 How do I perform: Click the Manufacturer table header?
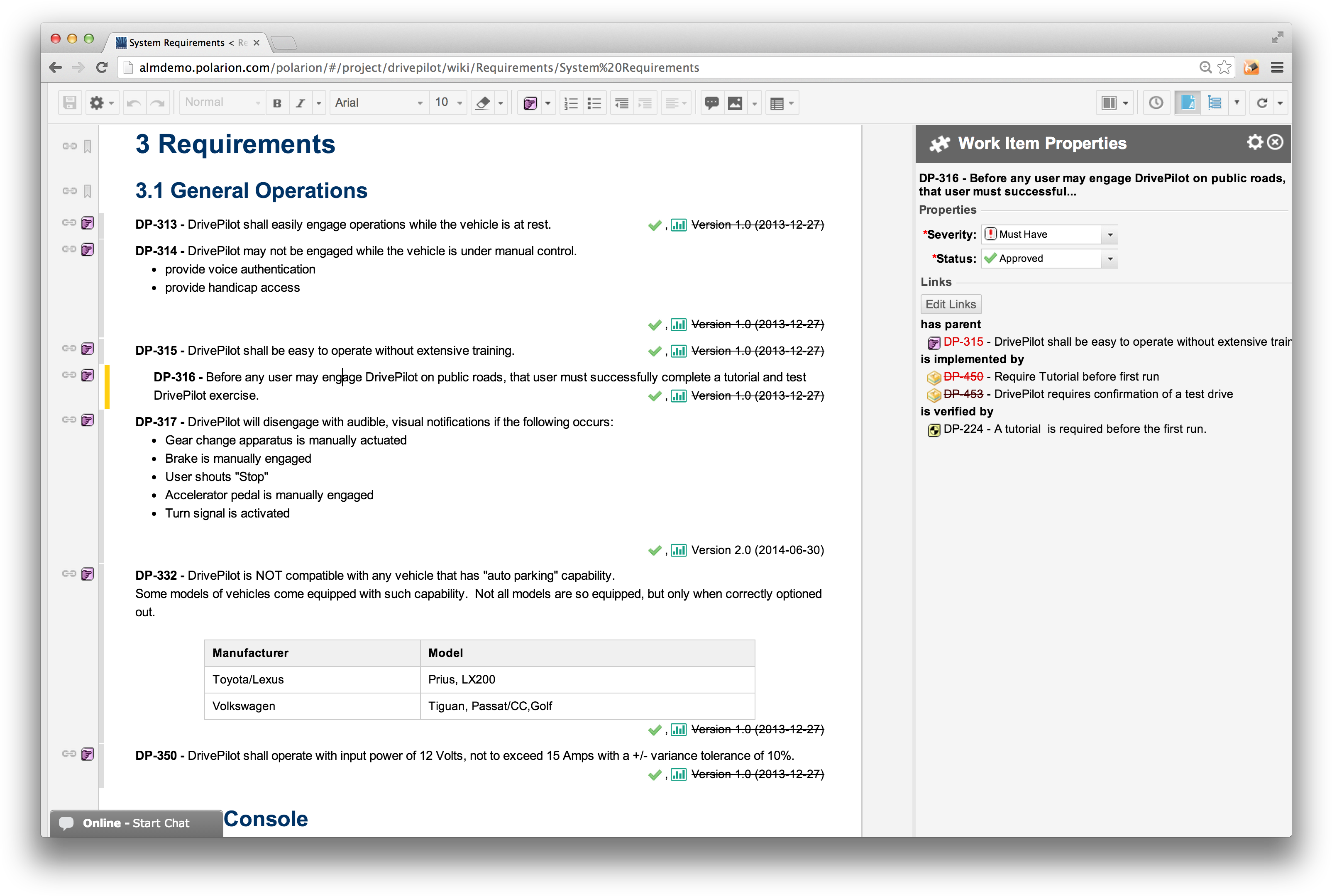(313, 653)
